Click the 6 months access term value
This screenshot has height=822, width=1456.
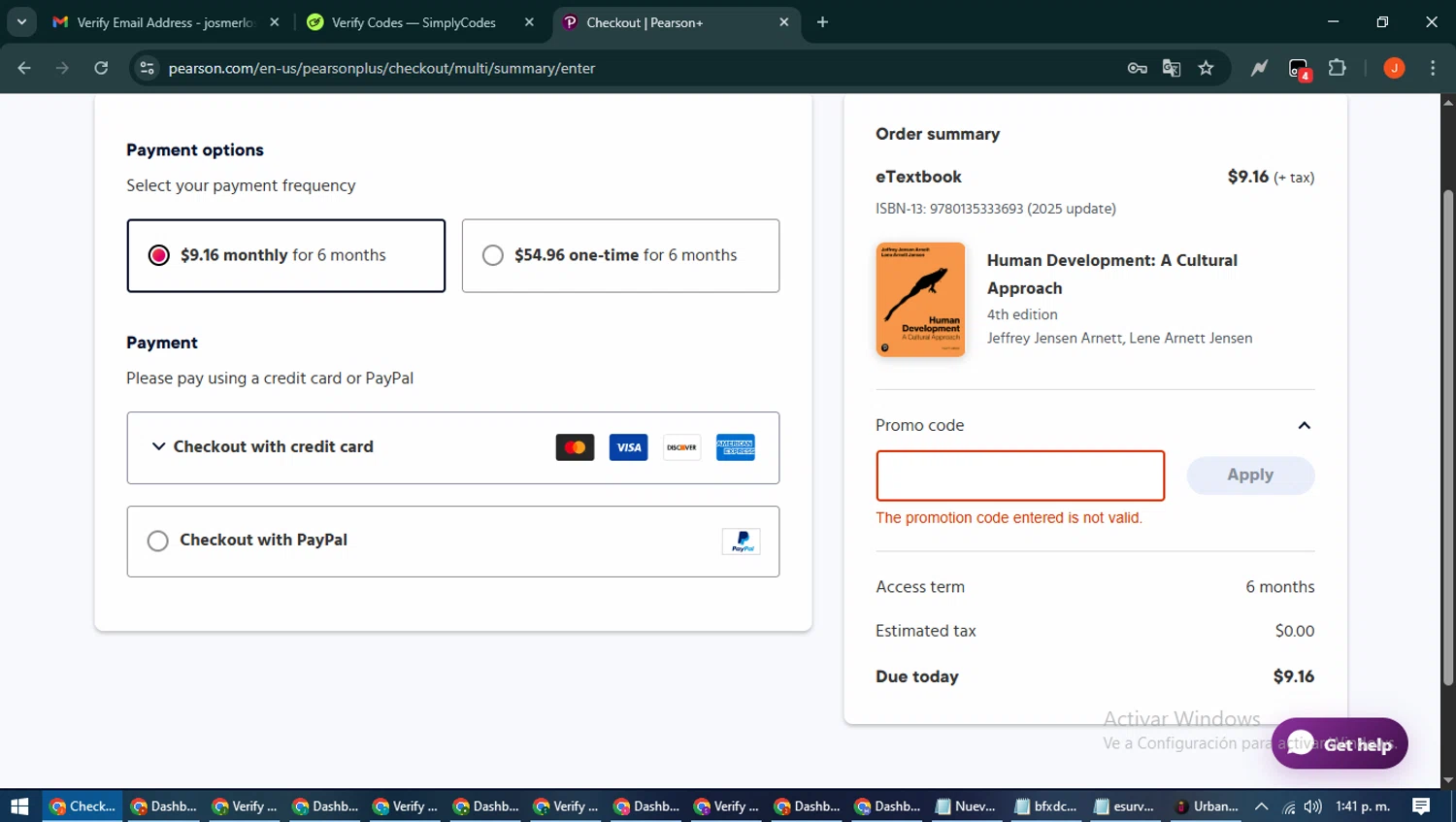click(1280, 587)
